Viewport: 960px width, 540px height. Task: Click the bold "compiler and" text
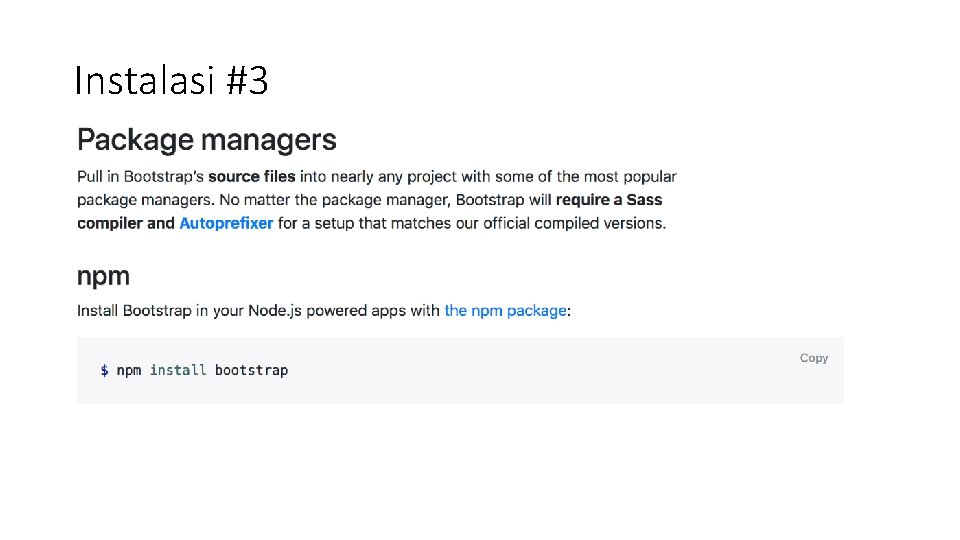click(126, 223)
